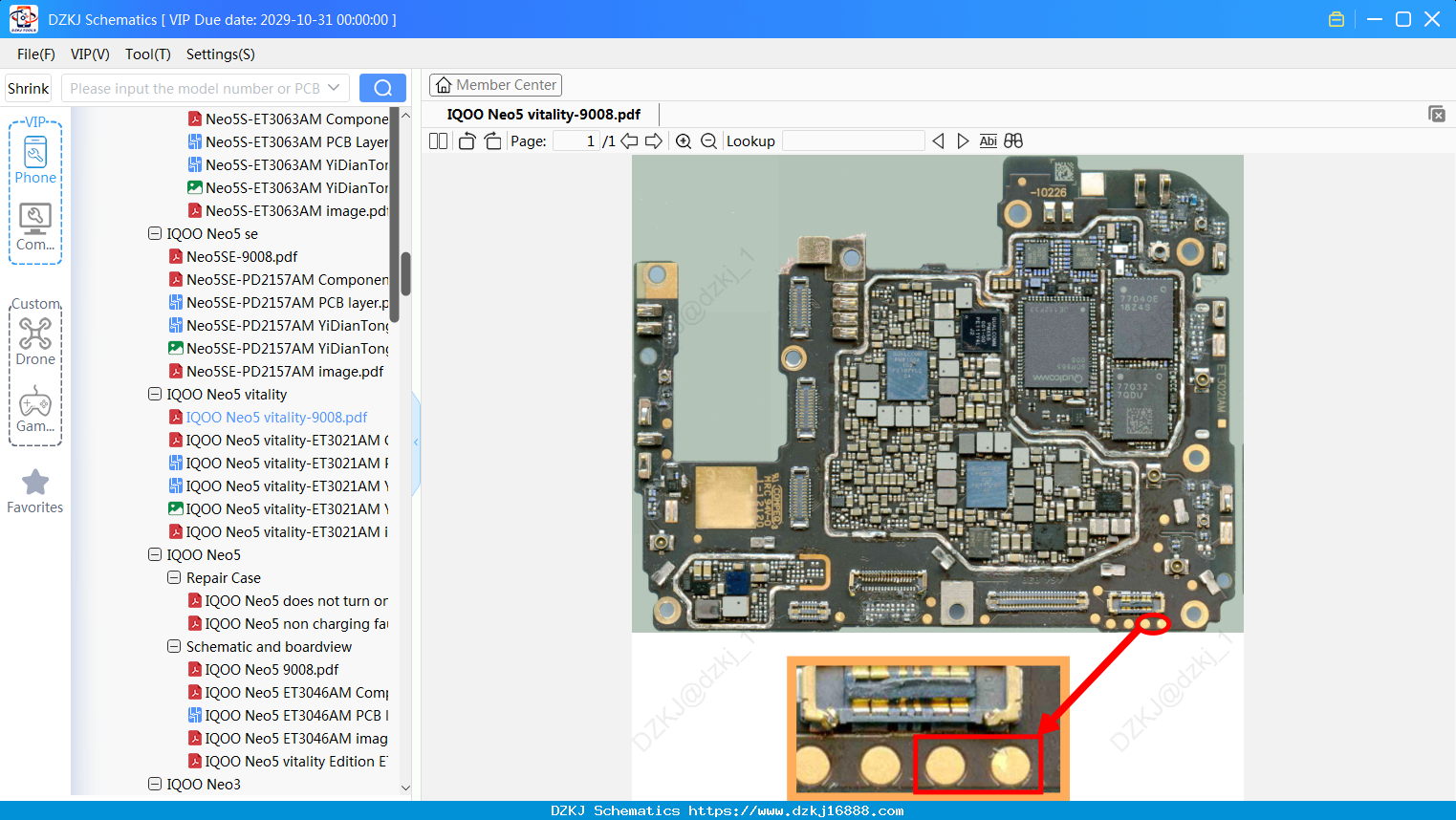Zoom out of the PDF
The image size is (1456, 820).
coord(708,140)
